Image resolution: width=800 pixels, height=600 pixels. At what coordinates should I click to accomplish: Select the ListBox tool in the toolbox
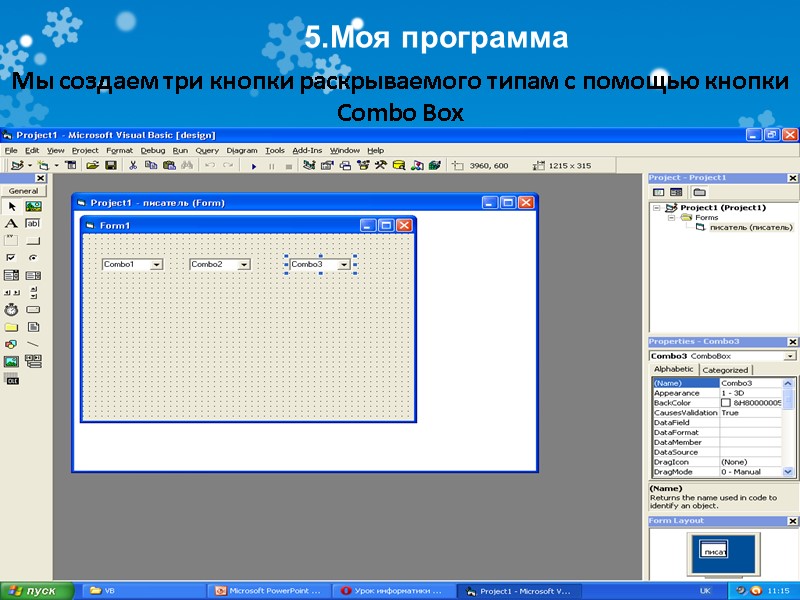tap(33, 276)
